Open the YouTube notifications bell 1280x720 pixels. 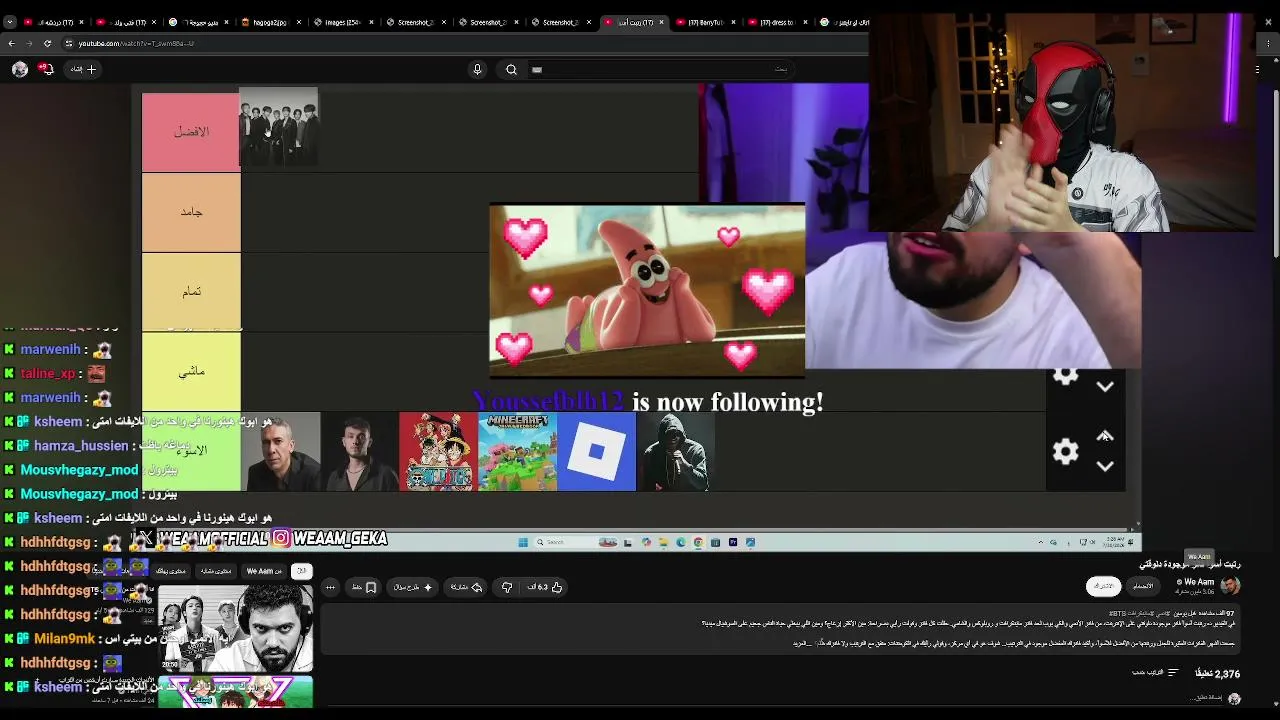46,69
